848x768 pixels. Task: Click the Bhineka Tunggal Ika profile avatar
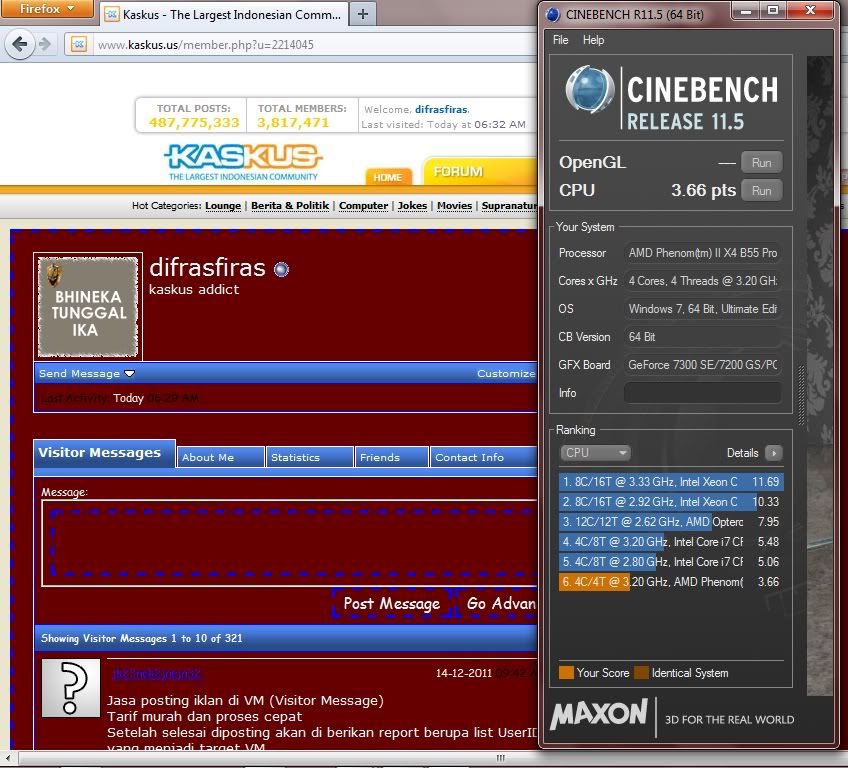click(88, 306)
